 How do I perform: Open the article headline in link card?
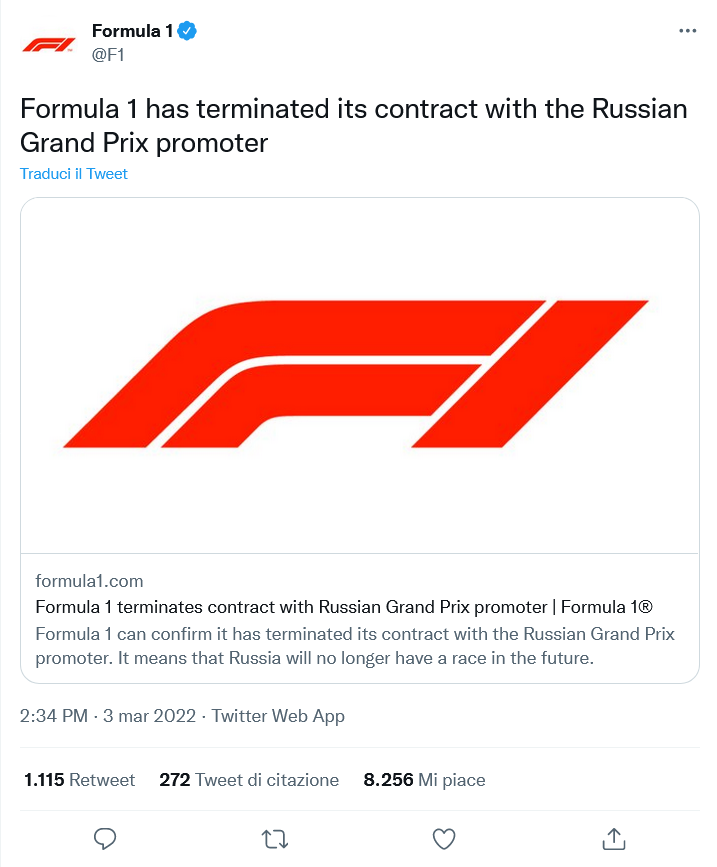[343, 607]
